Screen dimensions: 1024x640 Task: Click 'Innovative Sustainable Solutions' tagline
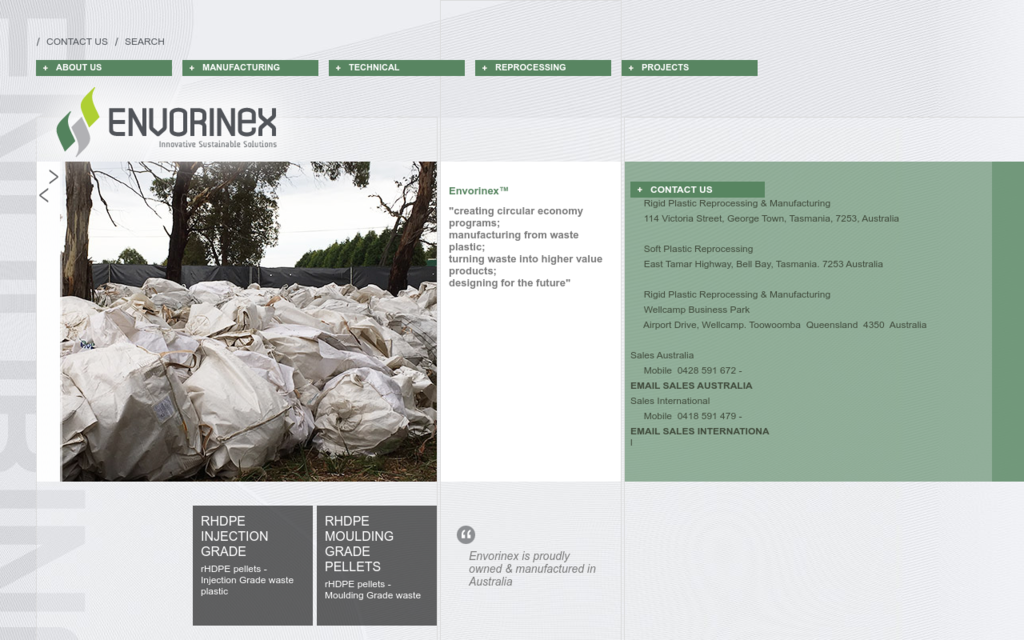tap(217, 144)
